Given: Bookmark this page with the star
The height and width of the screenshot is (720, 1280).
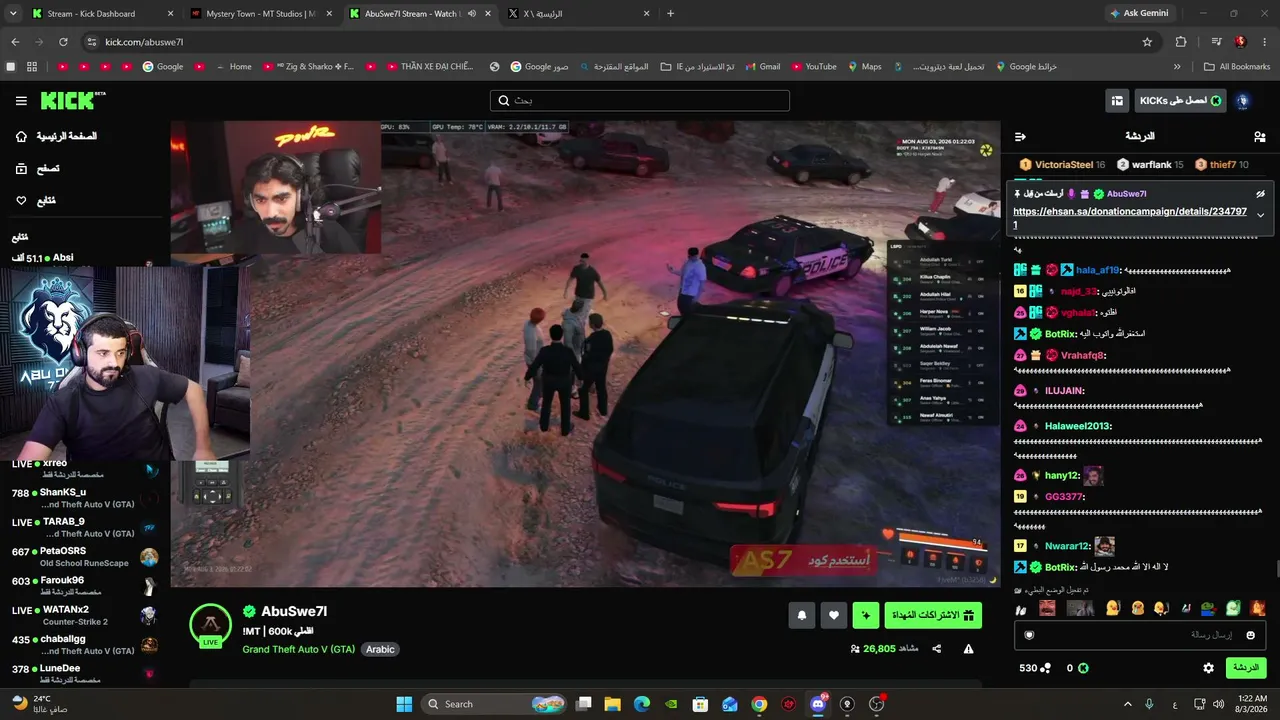Looking at the screenshot, I should 1147,42.
